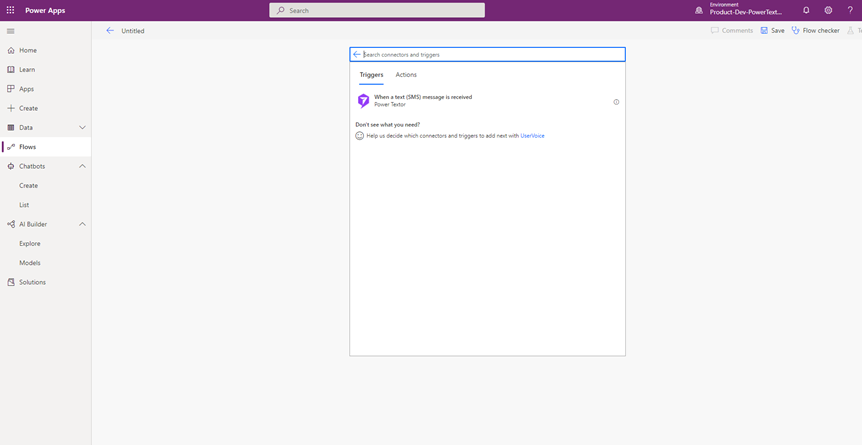Click the Flows label in sidebar
The width and height of the screenshot is (862, 445).
point(27,147)
